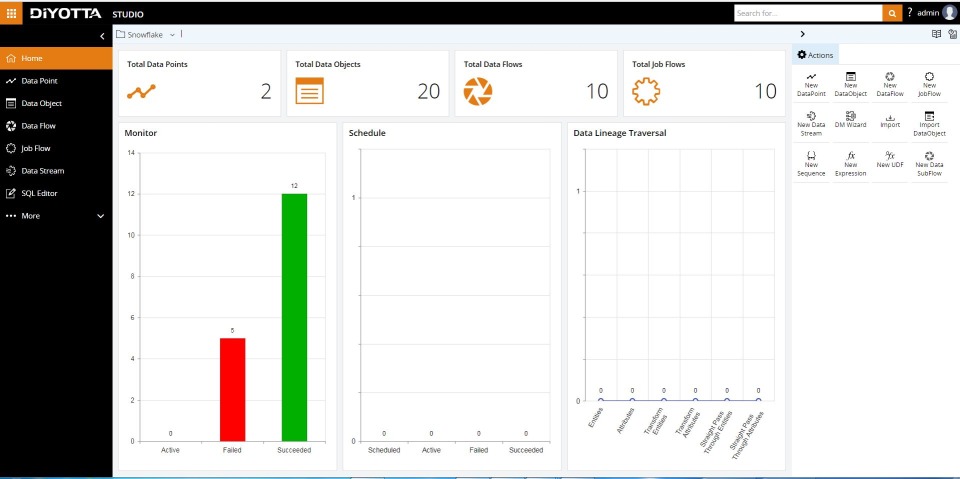Click inside the Search for field
Screen dimensions: 960x479
click(808, 13)
